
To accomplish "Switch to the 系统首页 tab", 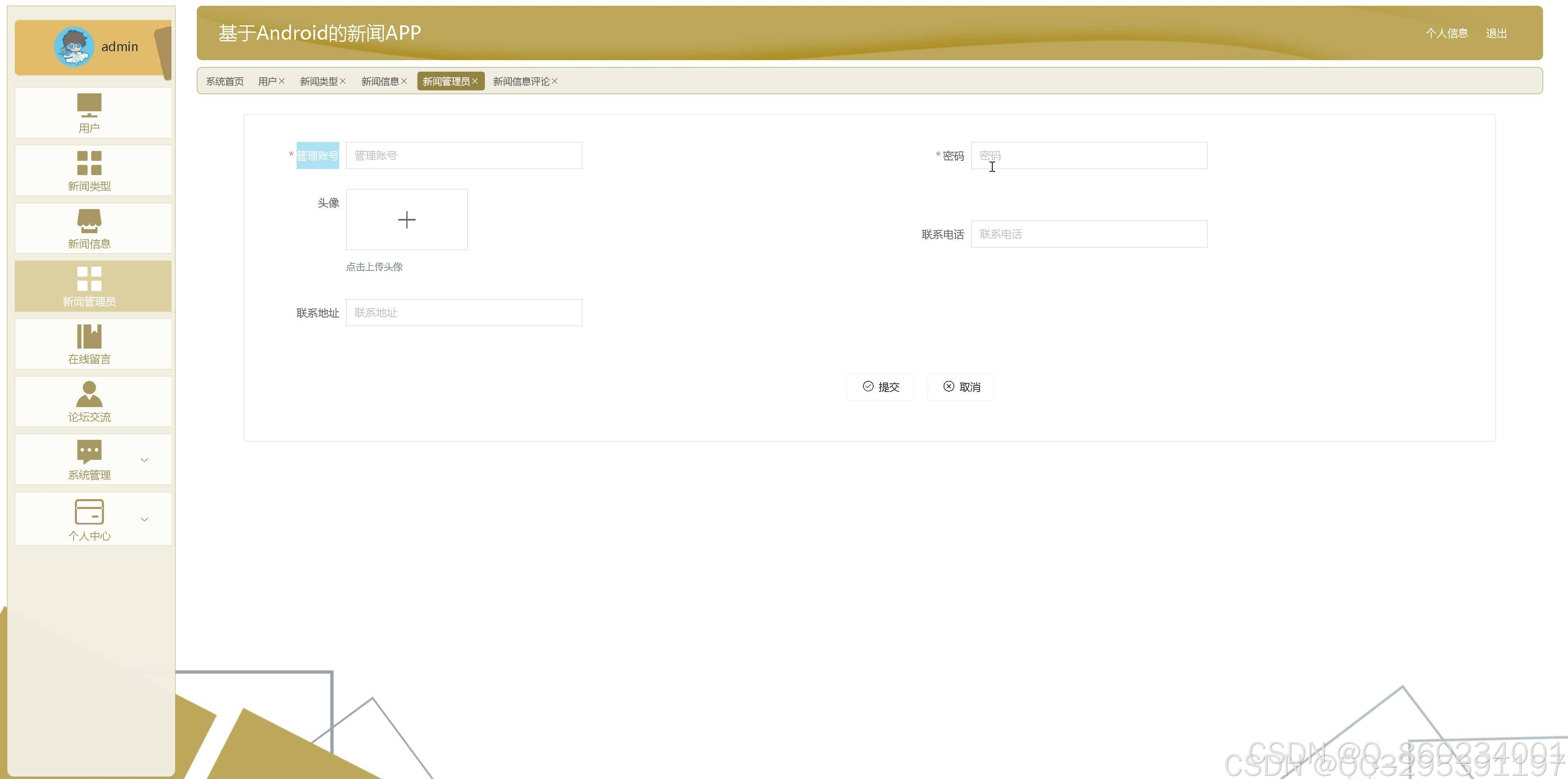I will pos(225,81).
